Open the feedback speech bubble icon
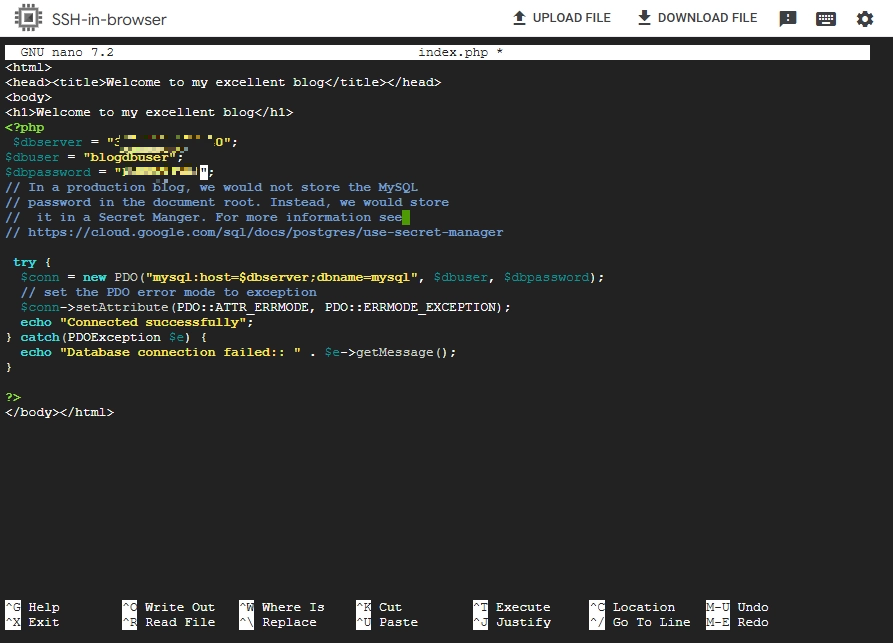This screenshot has width=893, height=643. tap(788, 19)
